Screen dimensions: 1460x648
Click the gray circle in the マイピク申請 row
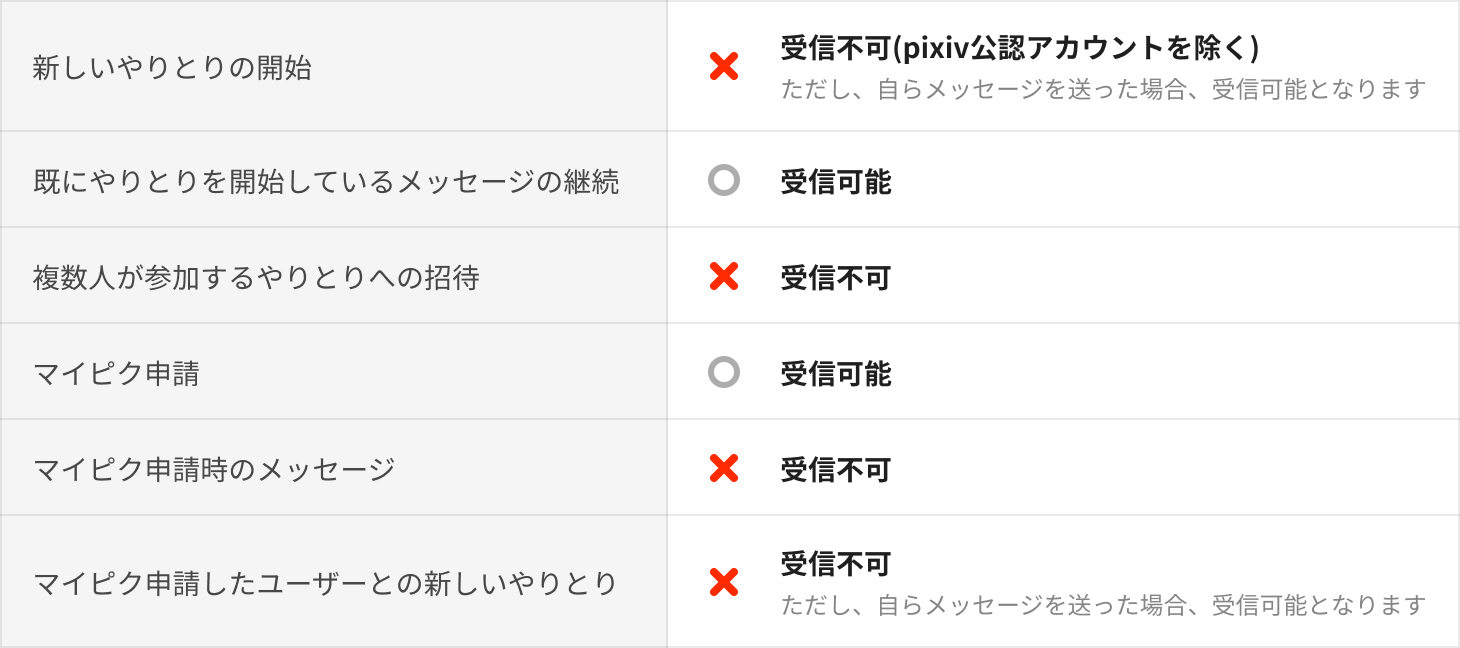723,373
